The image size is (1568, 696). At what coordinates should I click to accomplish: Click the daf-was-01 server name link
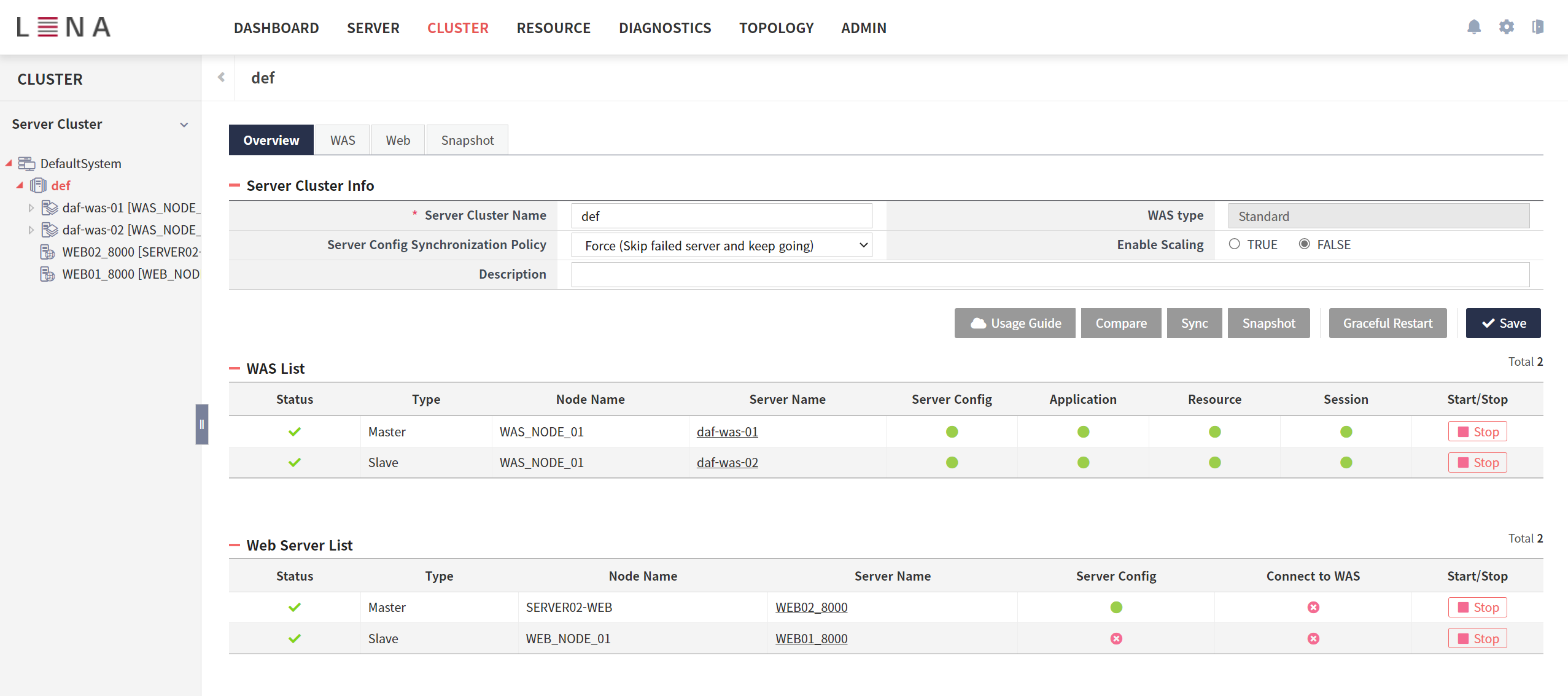point(727,431)
